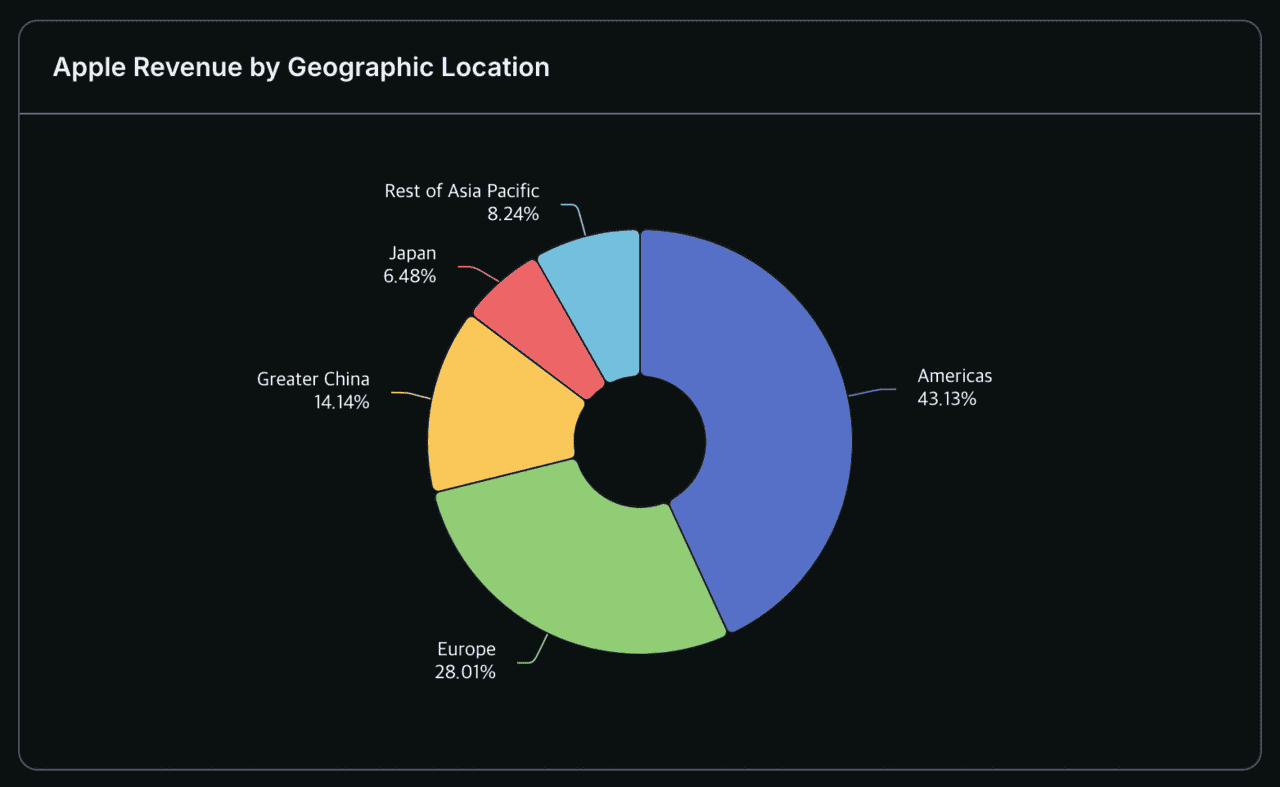Click the 14.14% percentage value
Viewport: 1280px width, 787px height.
coord(341,402)
